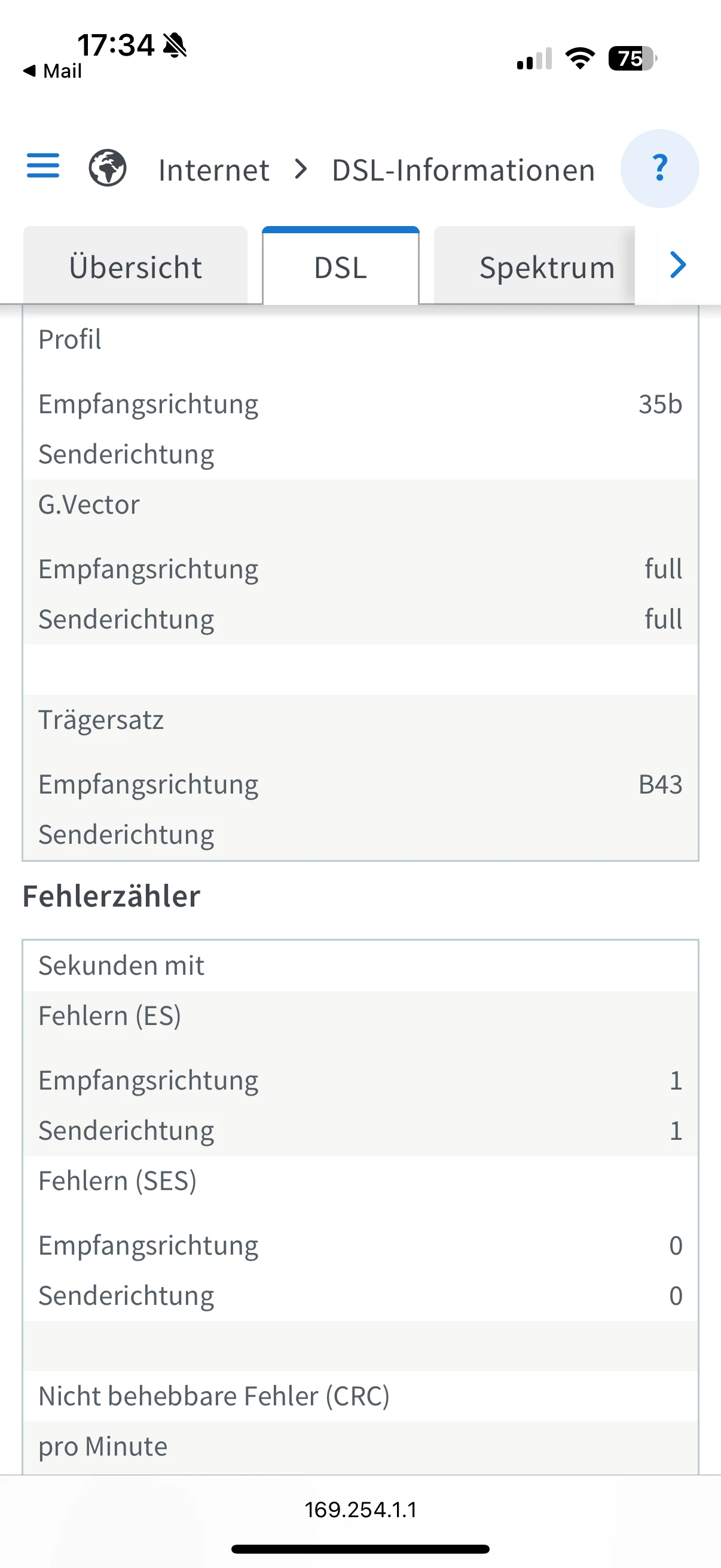Image resolution: width=721 pixels, height=1568 pixels.
Task: Tap the Trägersatz B43 value
Action: (660, 784)
